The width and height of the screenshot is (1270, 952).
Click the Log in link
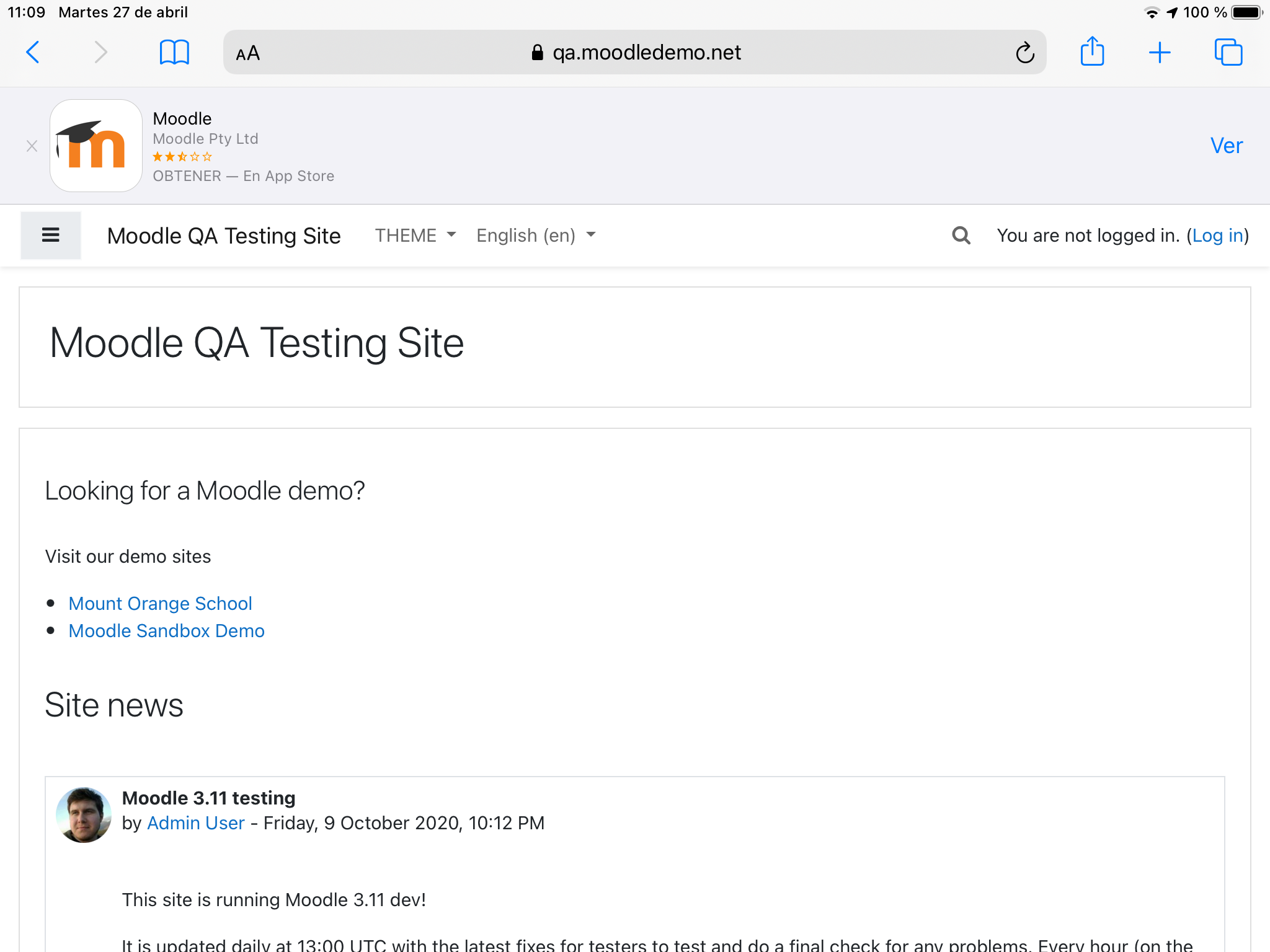coord(1218,236)
